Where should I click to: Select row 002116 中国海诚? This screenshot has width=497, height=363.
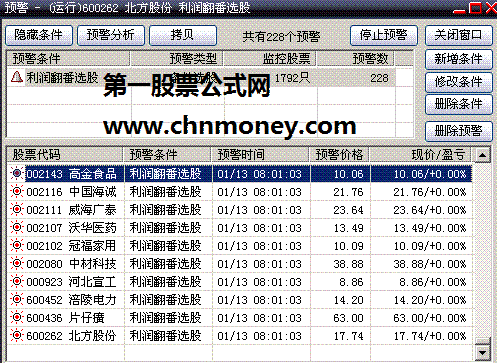point(240,192)
